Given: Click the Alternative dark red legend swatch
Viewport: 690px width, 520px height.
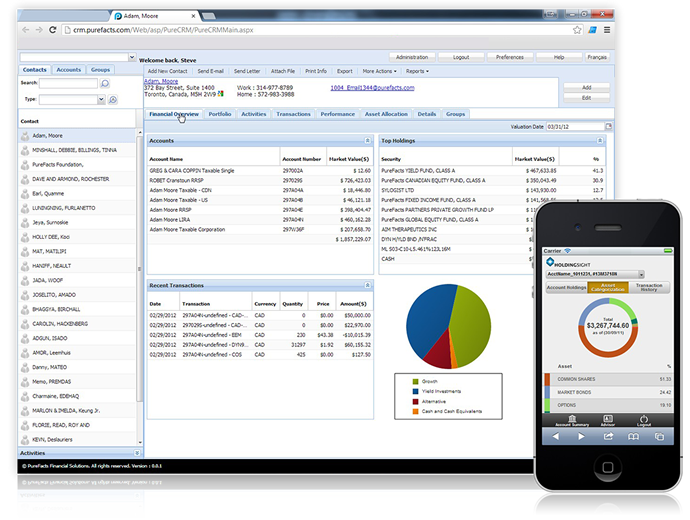Looking at the screenshot, I should [x=415, y=402].
